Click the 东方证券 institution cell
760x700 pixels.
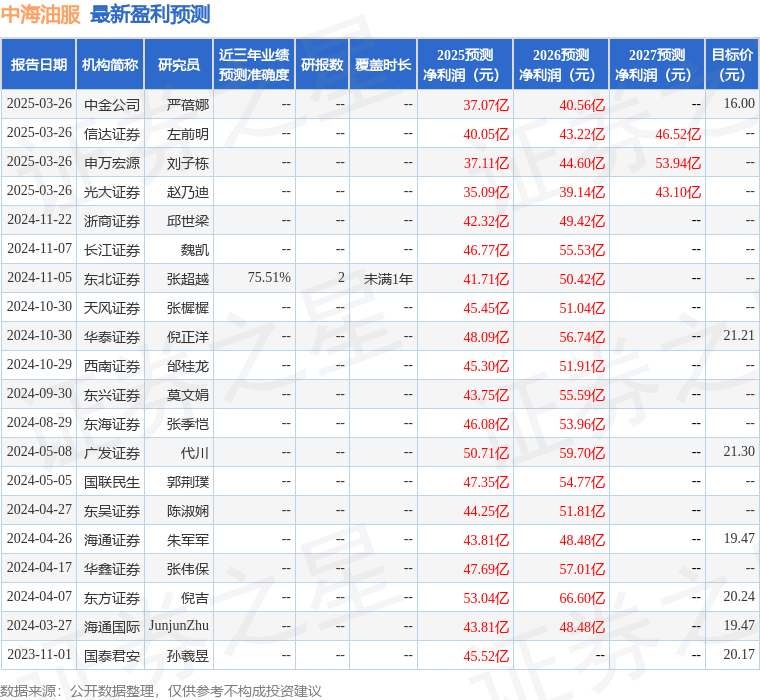[x=112, y=598]
